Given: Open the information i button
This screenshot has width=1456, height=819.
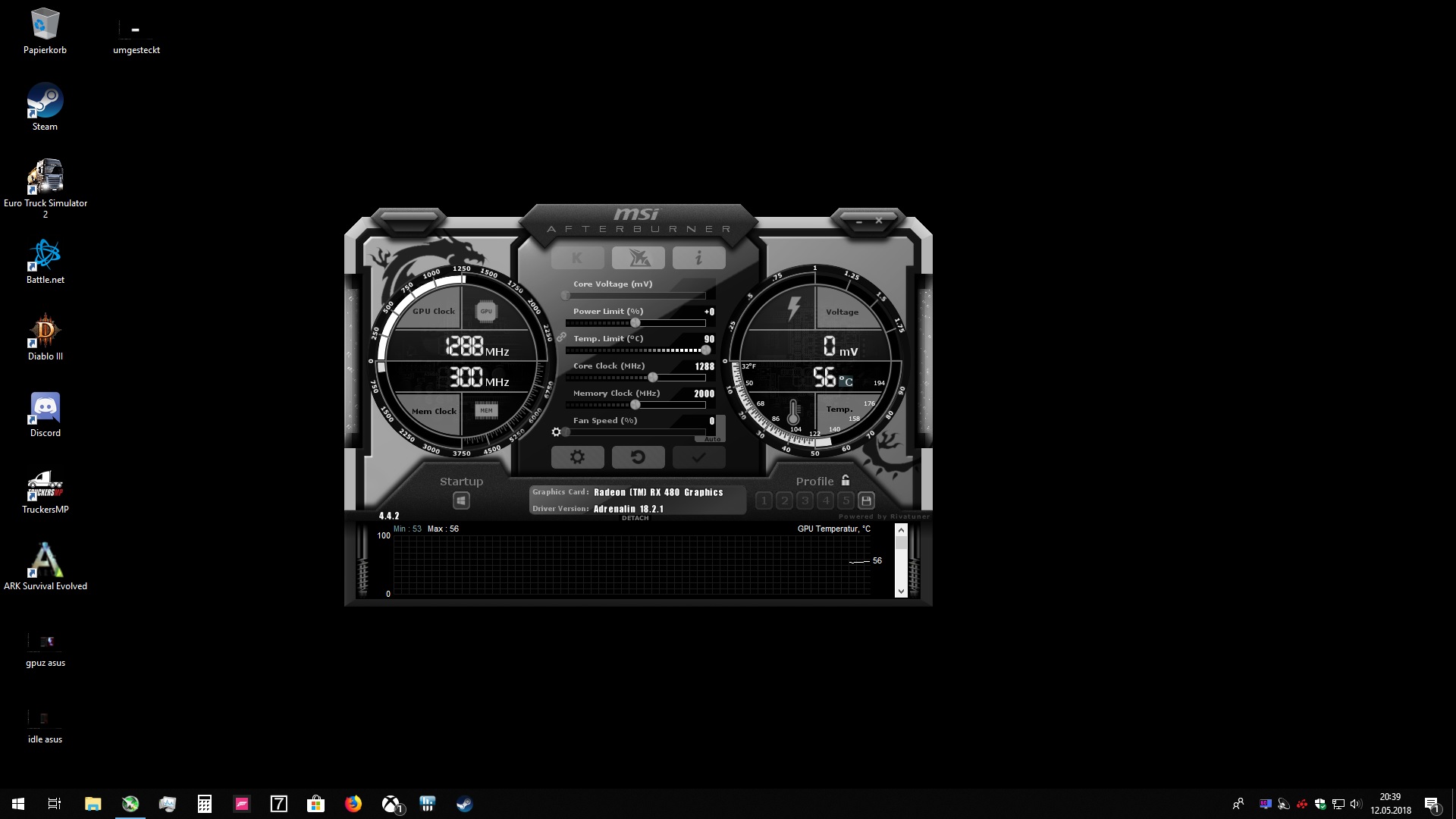Looking at the screenshot, I should (698, 258).
